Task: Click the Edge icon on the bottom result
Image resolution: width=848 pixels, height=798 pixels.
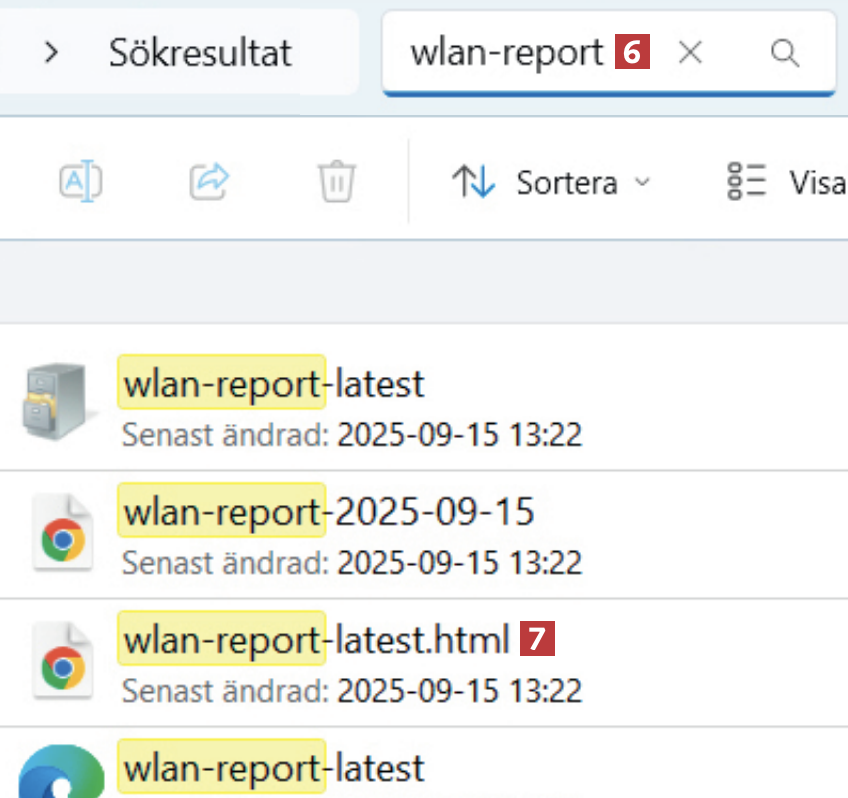Action: pyautogui.click(x=62, y=774)
